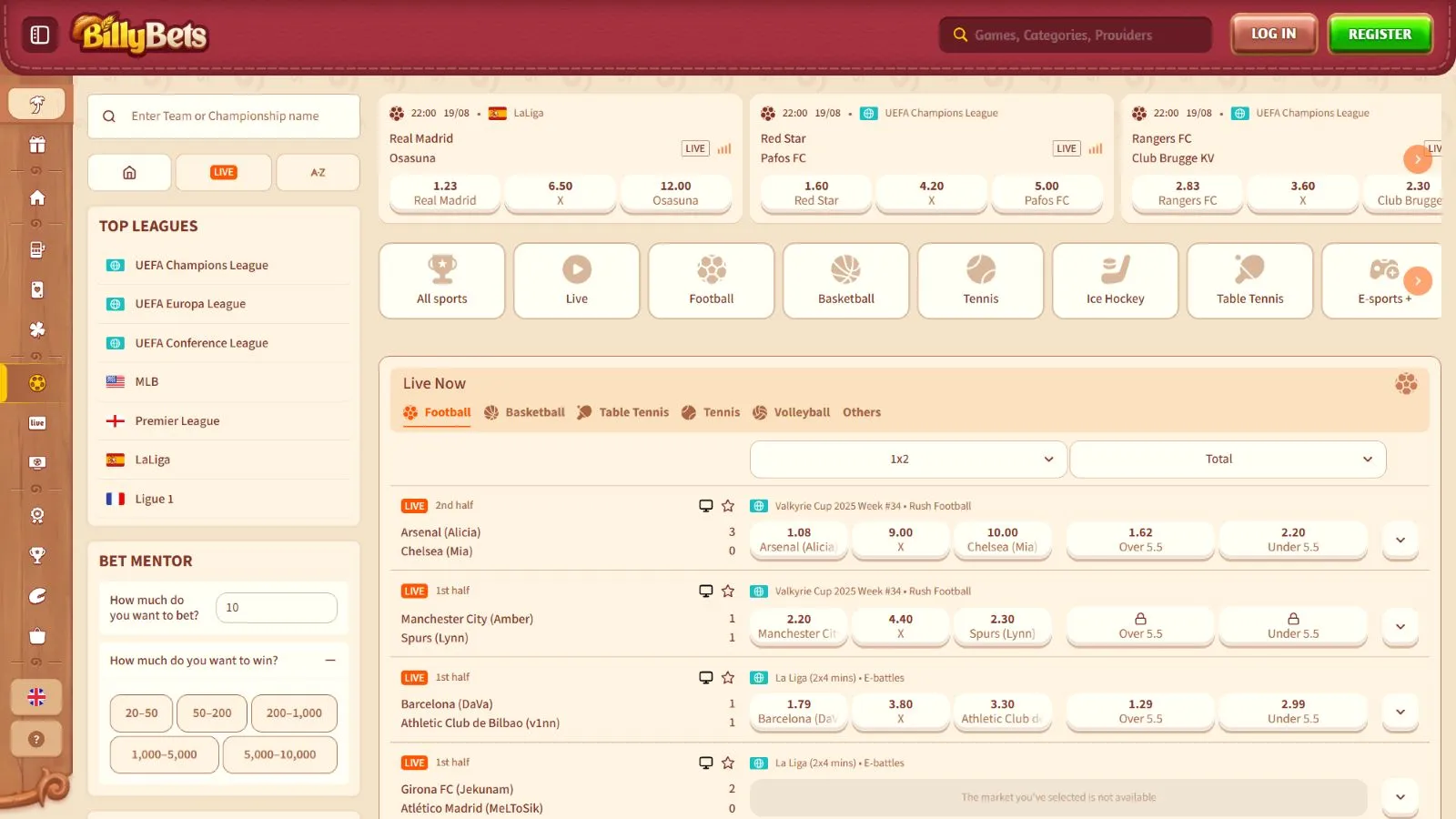Favorite the Arsenal vs Chelsea match star
This screenshot has width=1456, height=819.
[x=728, y=506]
